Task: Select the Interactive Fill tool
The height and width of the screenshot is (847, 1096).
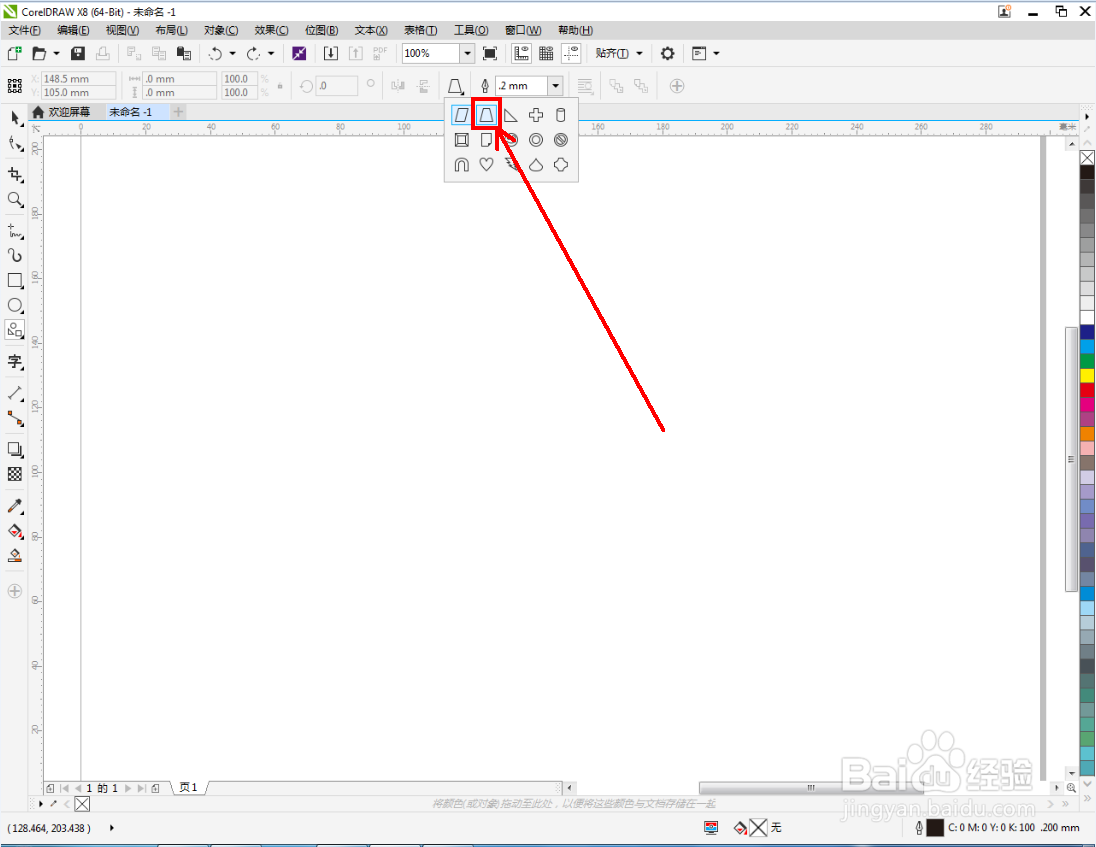Action: click(15, 530)
